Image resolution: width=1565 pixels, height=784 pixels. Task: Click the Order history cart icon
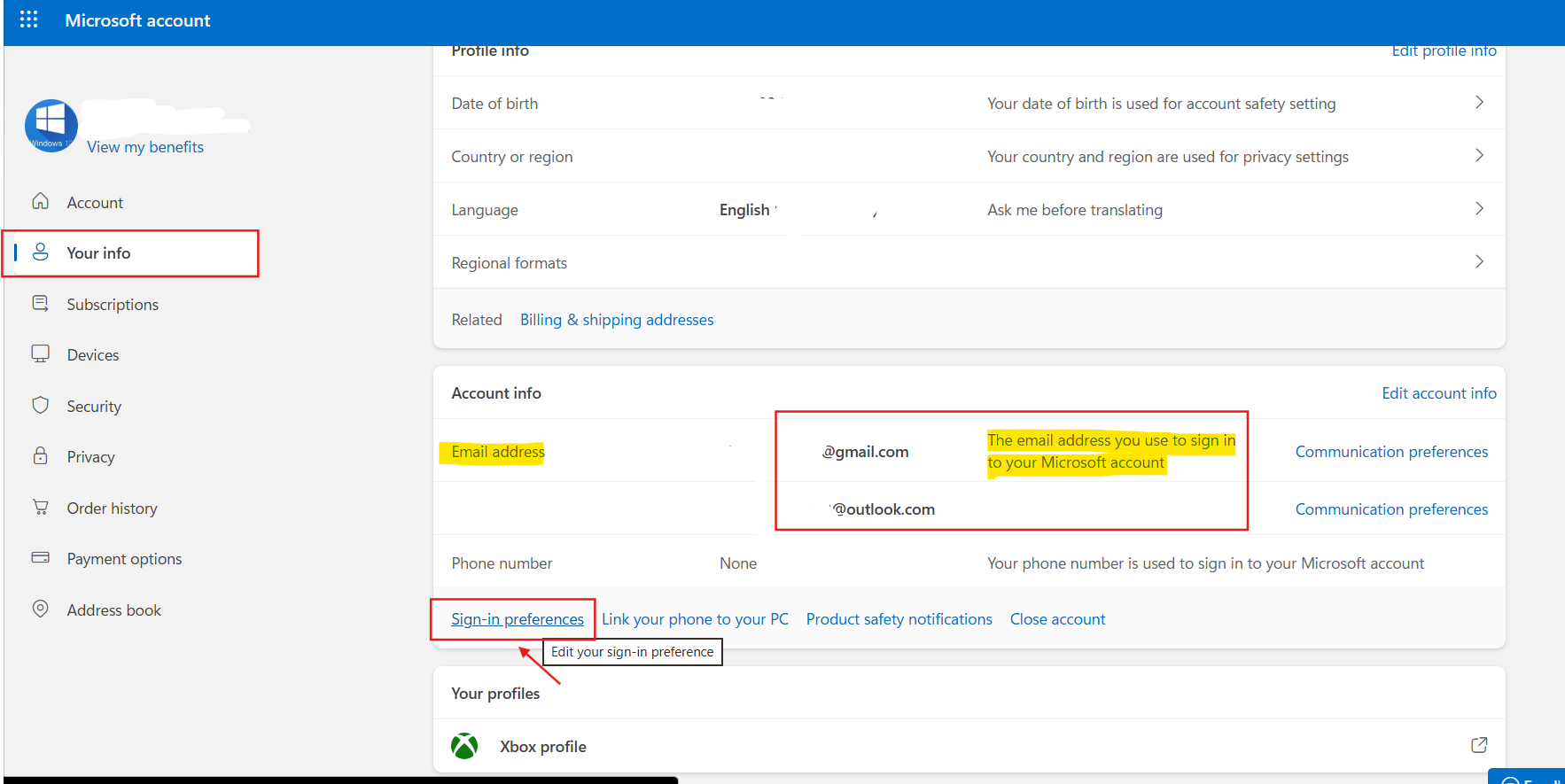tap(40, 507)
